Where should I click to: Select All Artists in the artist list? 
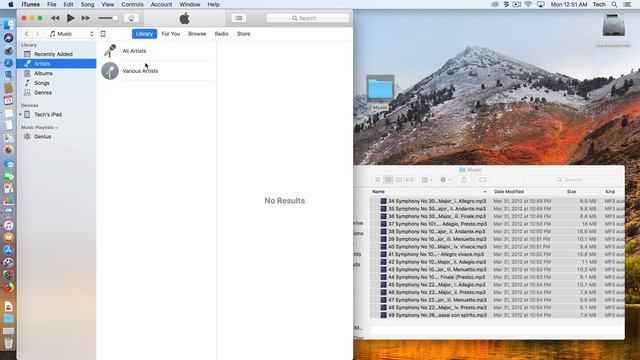(x=158, y=51)
